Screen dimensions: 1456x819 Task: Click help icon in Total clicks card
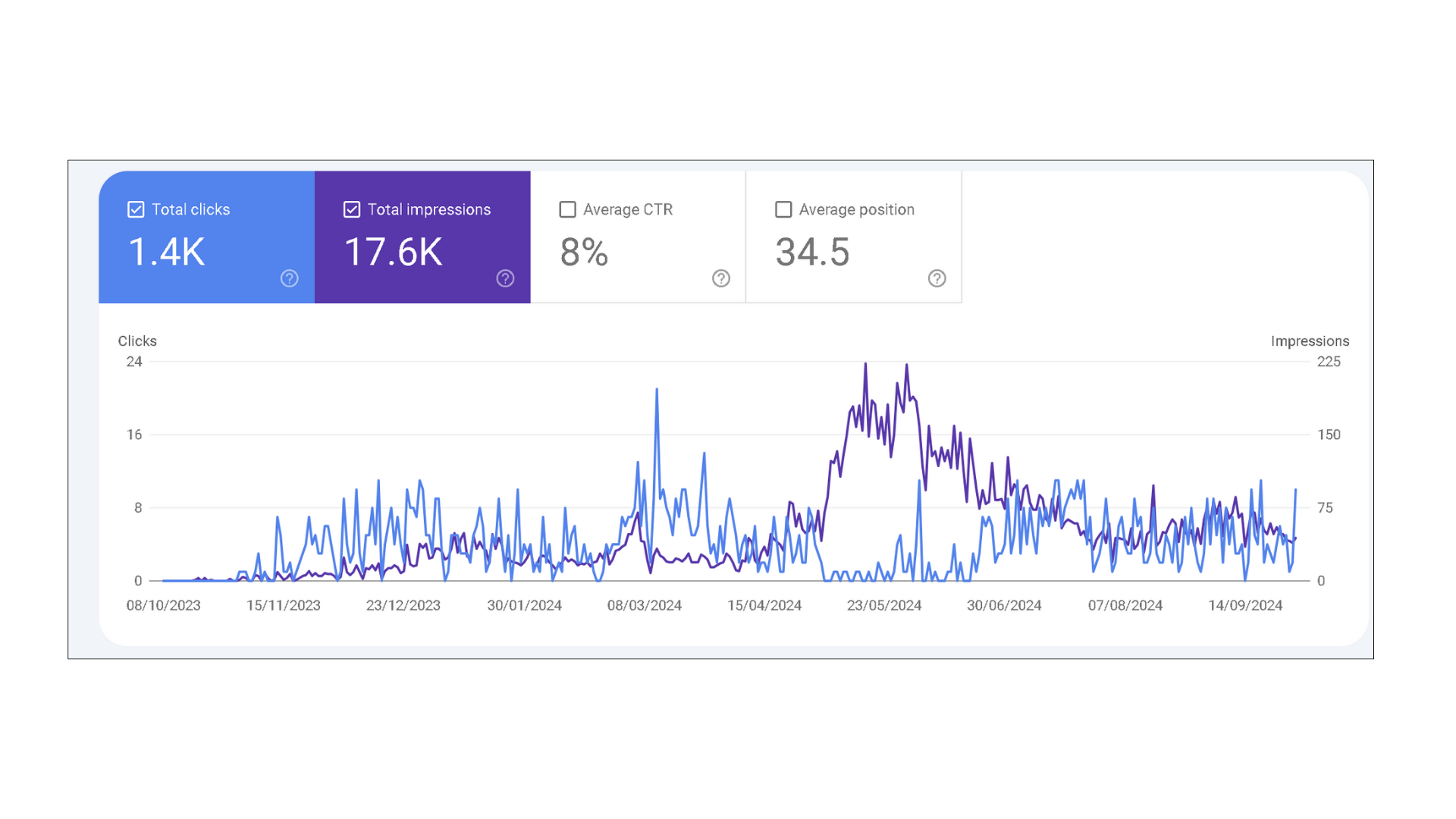click(289, 278)
